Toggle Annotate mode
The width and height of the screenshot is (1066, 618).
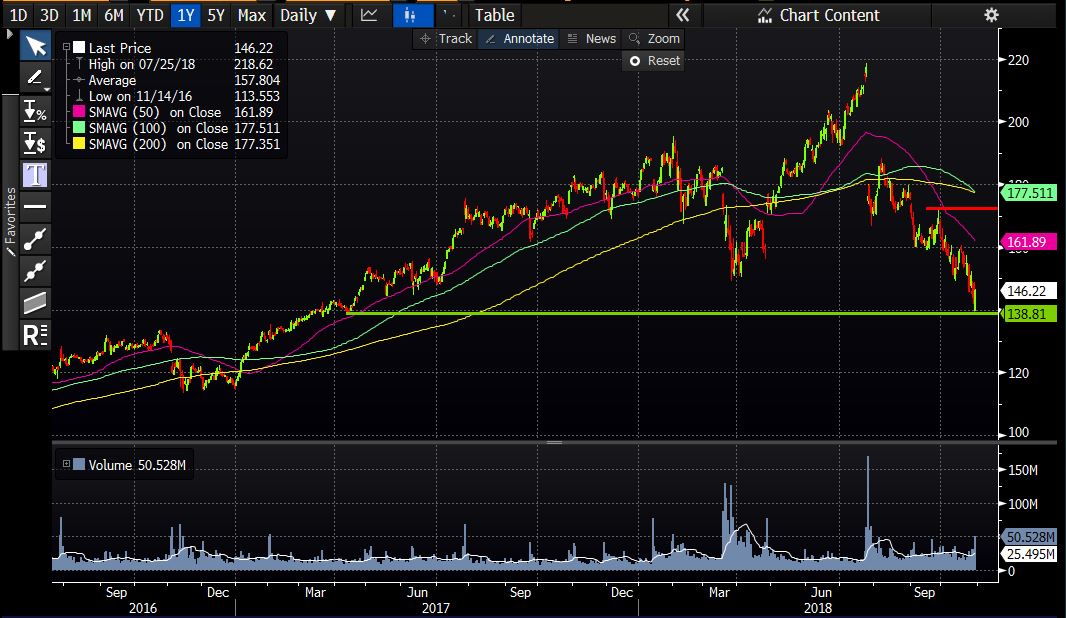[519, 39]
